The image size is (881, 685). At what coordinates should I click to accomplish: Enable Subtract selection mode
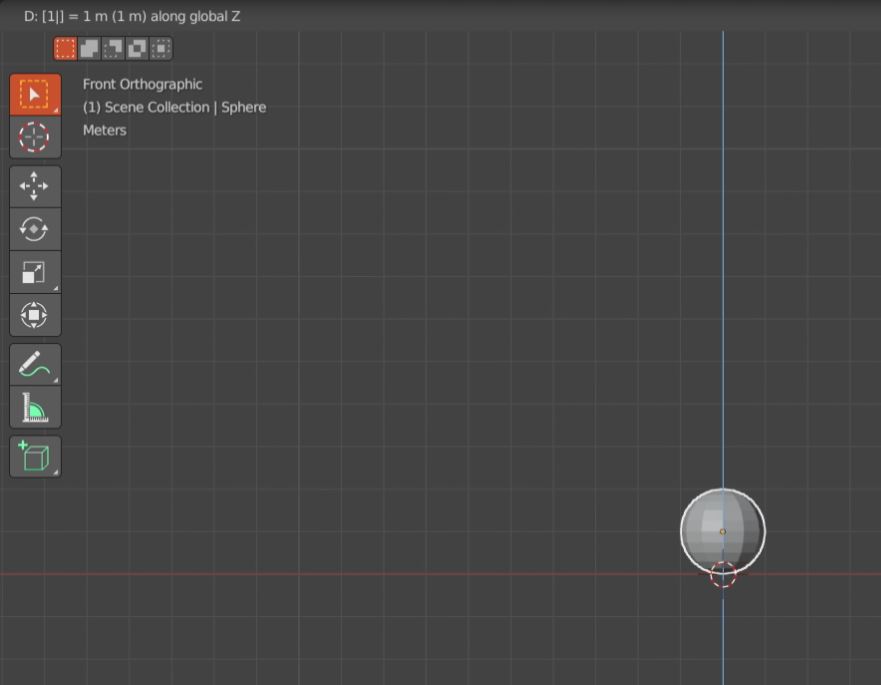(112, 48)
